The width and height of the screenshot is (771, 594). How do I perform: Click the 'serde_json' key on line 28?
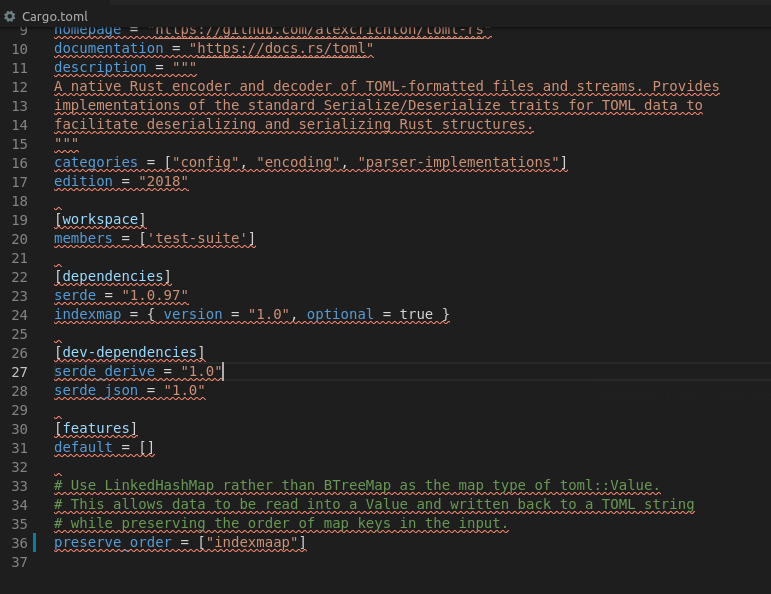[96, 390]
